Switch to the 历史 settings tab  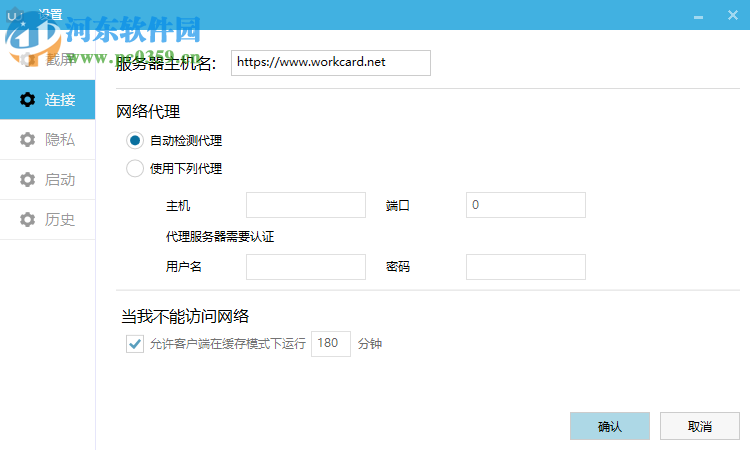(x=47, y=220)
